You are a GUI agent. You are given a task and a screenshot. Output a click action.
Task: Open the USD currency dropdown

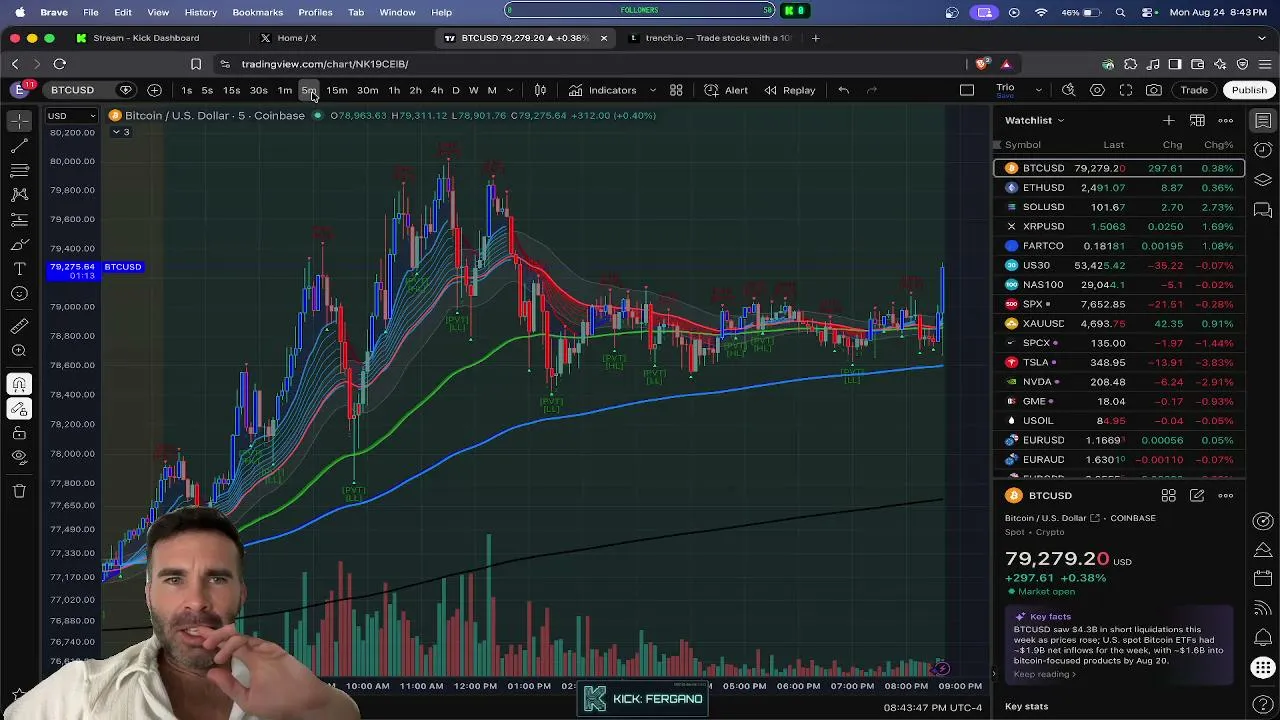(x=72, y=116)
